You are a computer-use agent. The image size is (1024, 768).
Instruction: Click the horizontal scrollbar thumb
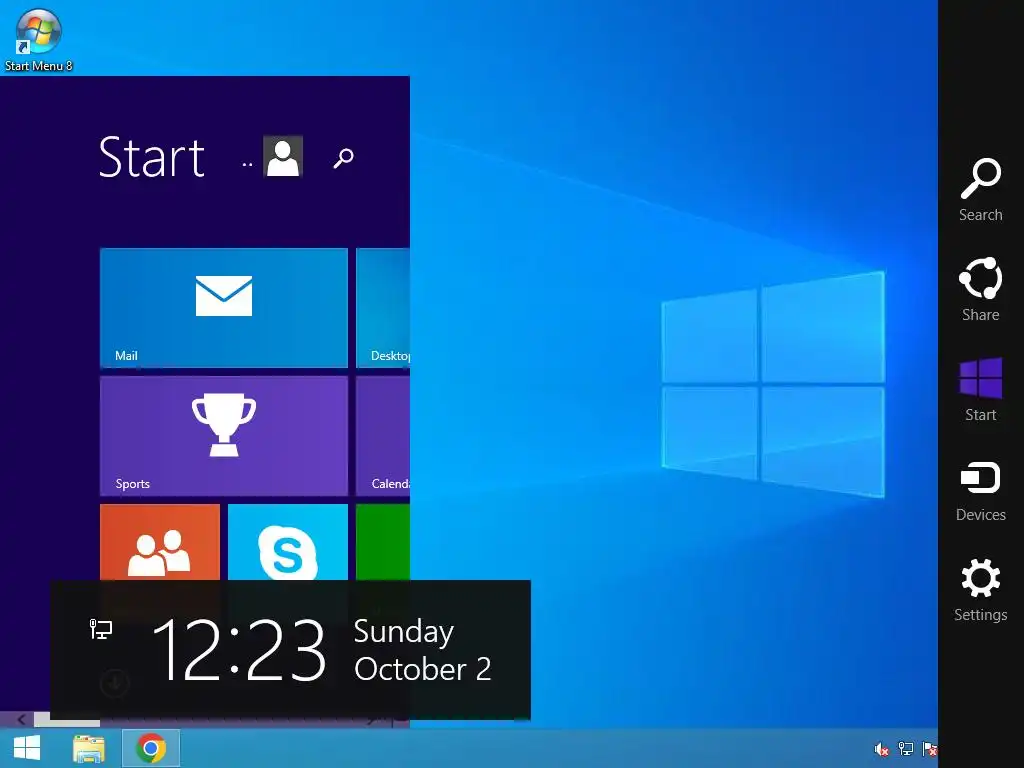tap(67, 720)
